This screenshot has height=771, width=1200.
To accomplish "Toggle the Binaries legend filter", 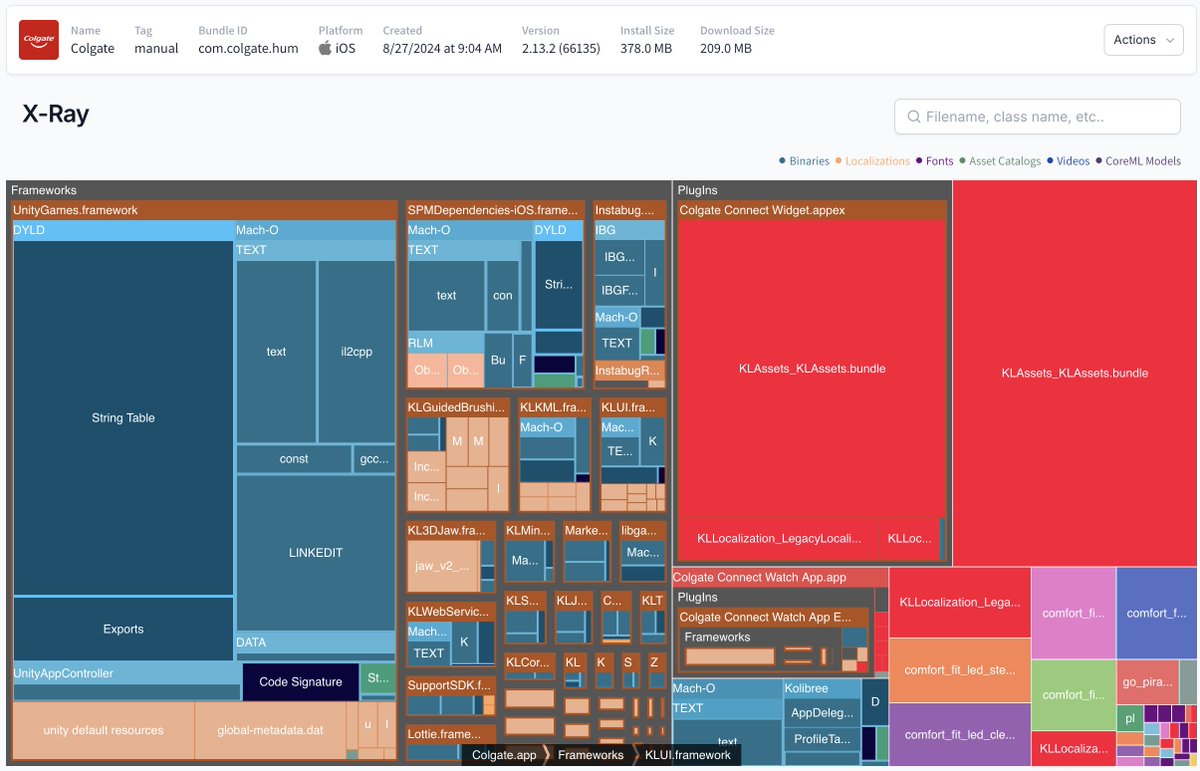I will tap(804, 161).
